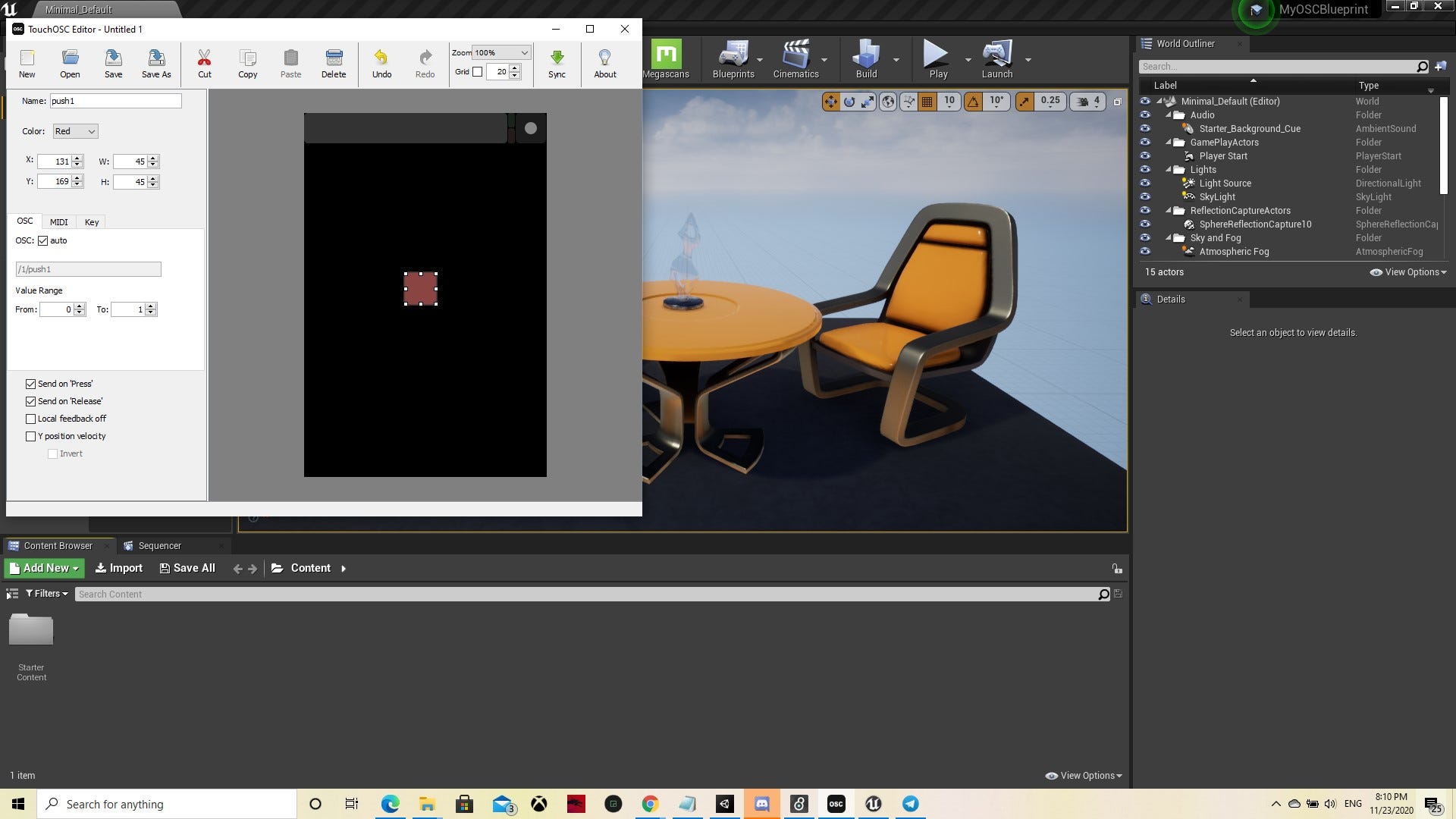Switch to the MIDI tab
This screenshot has height=819, width=1456.
click(58, 222)
